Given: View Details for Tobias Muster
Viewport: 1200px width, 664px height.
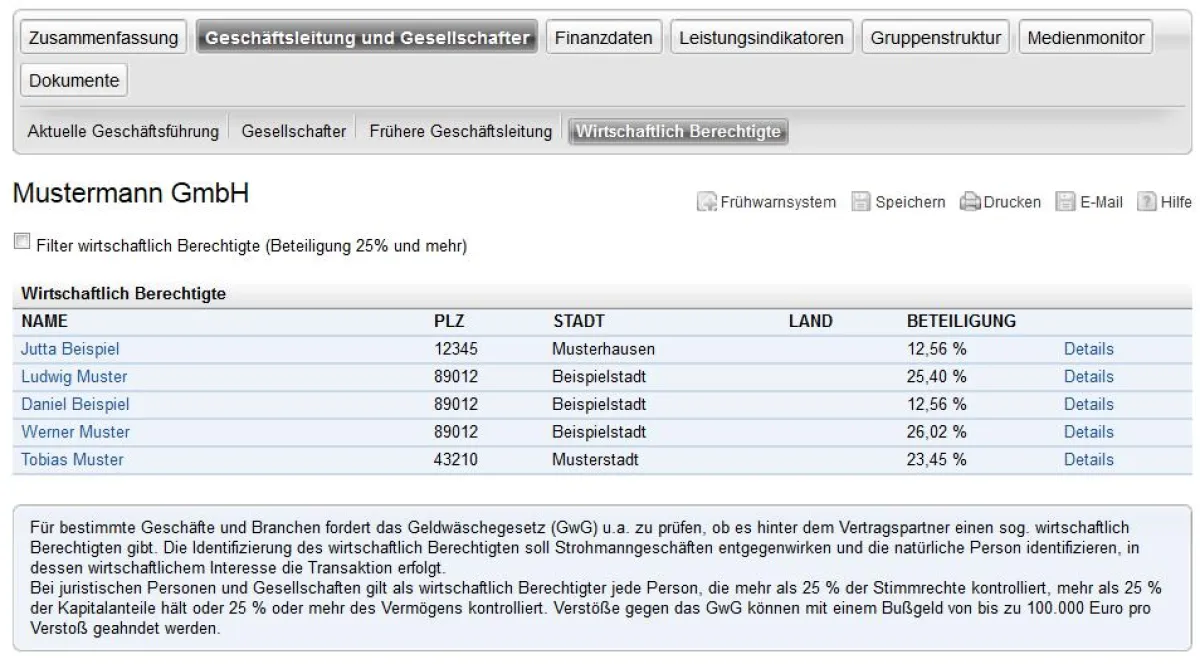Looking at the screenshot, I should coord(1088,459).
